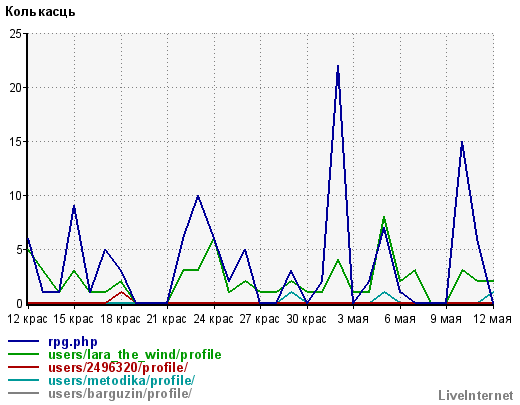Viewport: 520px width, 405px height.
Task: Click the 12 мая x-axis label
Action: pyautogui.click(x=492, y=319)
